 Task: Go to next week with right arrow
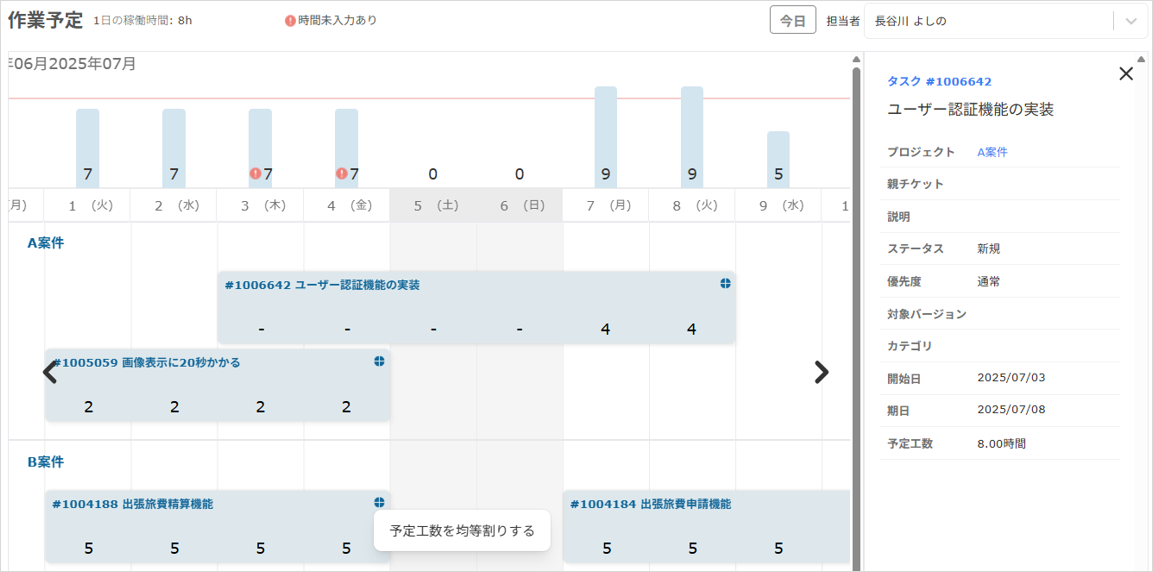click(x=821, y=372)
